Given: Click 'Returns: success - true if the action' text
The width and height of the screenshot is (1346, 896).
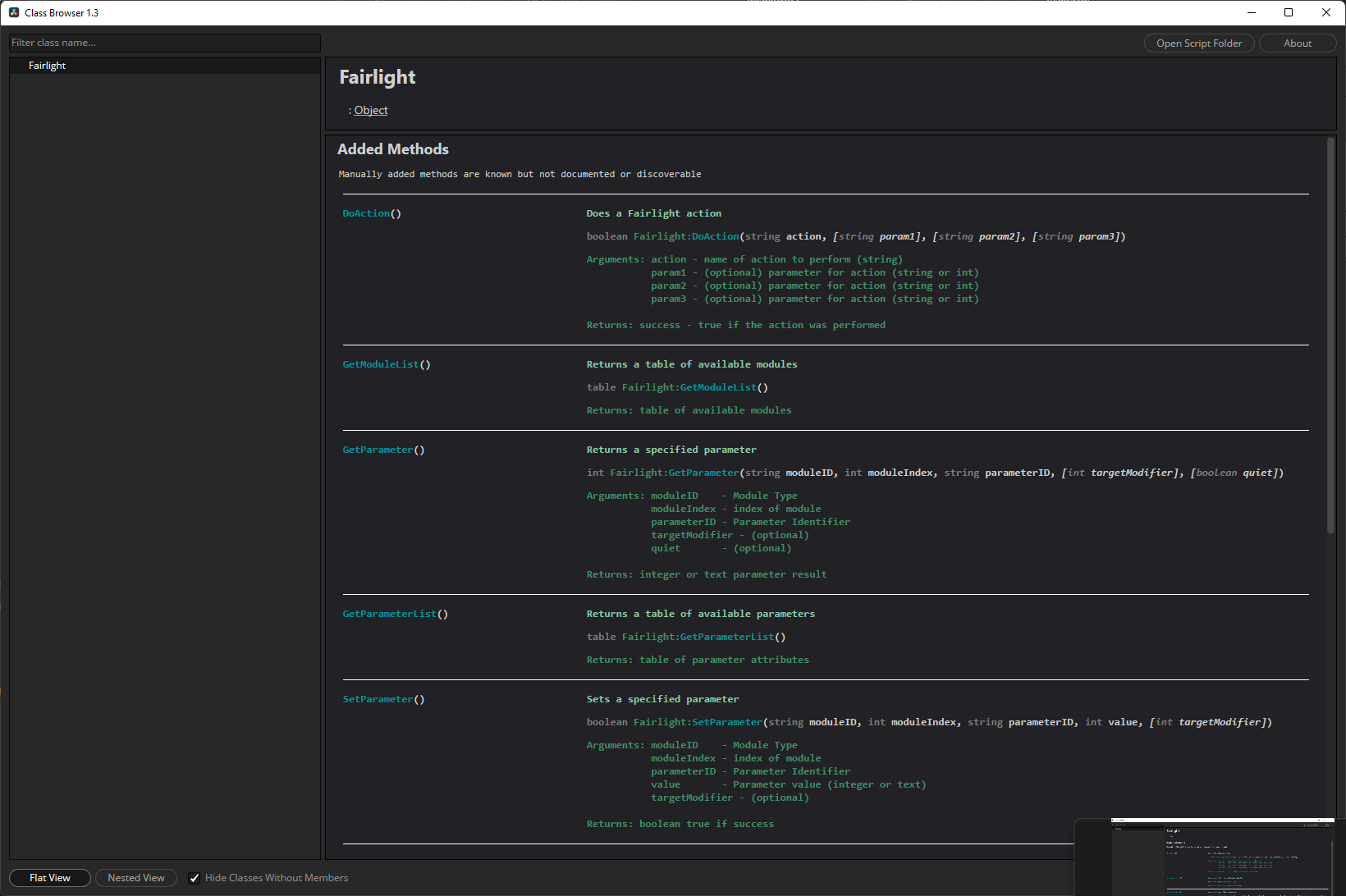Looking at the screenshot, I should click(x=736, y=325).
